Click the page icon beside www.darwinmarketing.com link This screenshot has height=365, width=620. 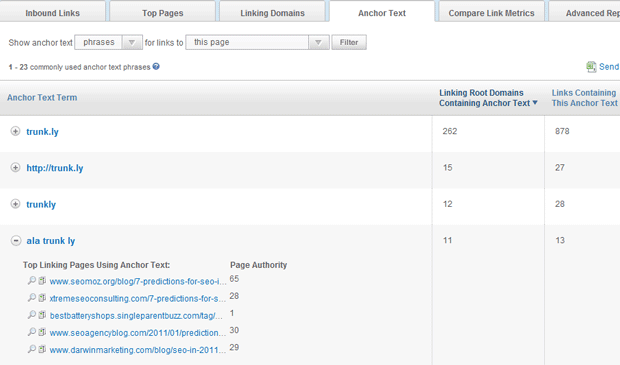coord(42,349)
